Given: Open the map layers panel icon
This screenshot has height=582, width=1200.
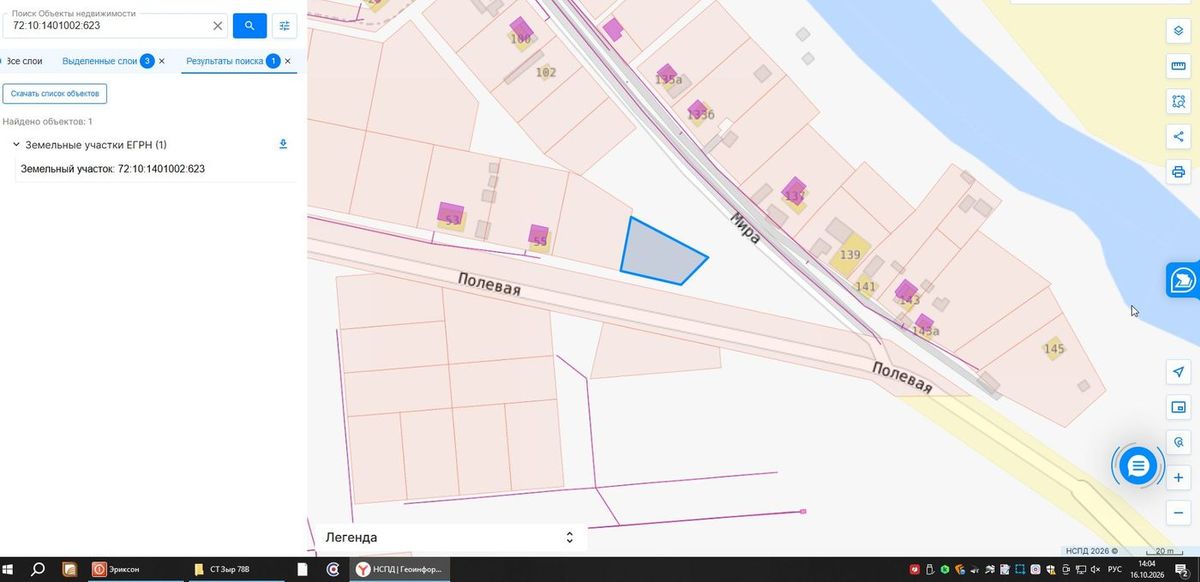Looking at the screenshot, I should [1178, 30].
